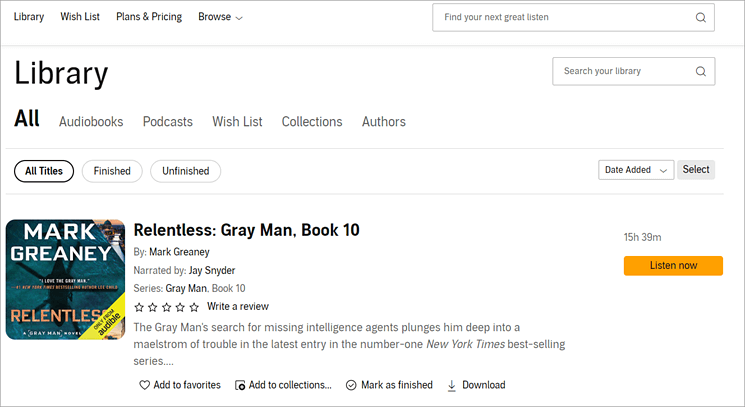Select the All Titles filter
The width and height of the screenshot is (745, 407).
[x=44, y=171]
